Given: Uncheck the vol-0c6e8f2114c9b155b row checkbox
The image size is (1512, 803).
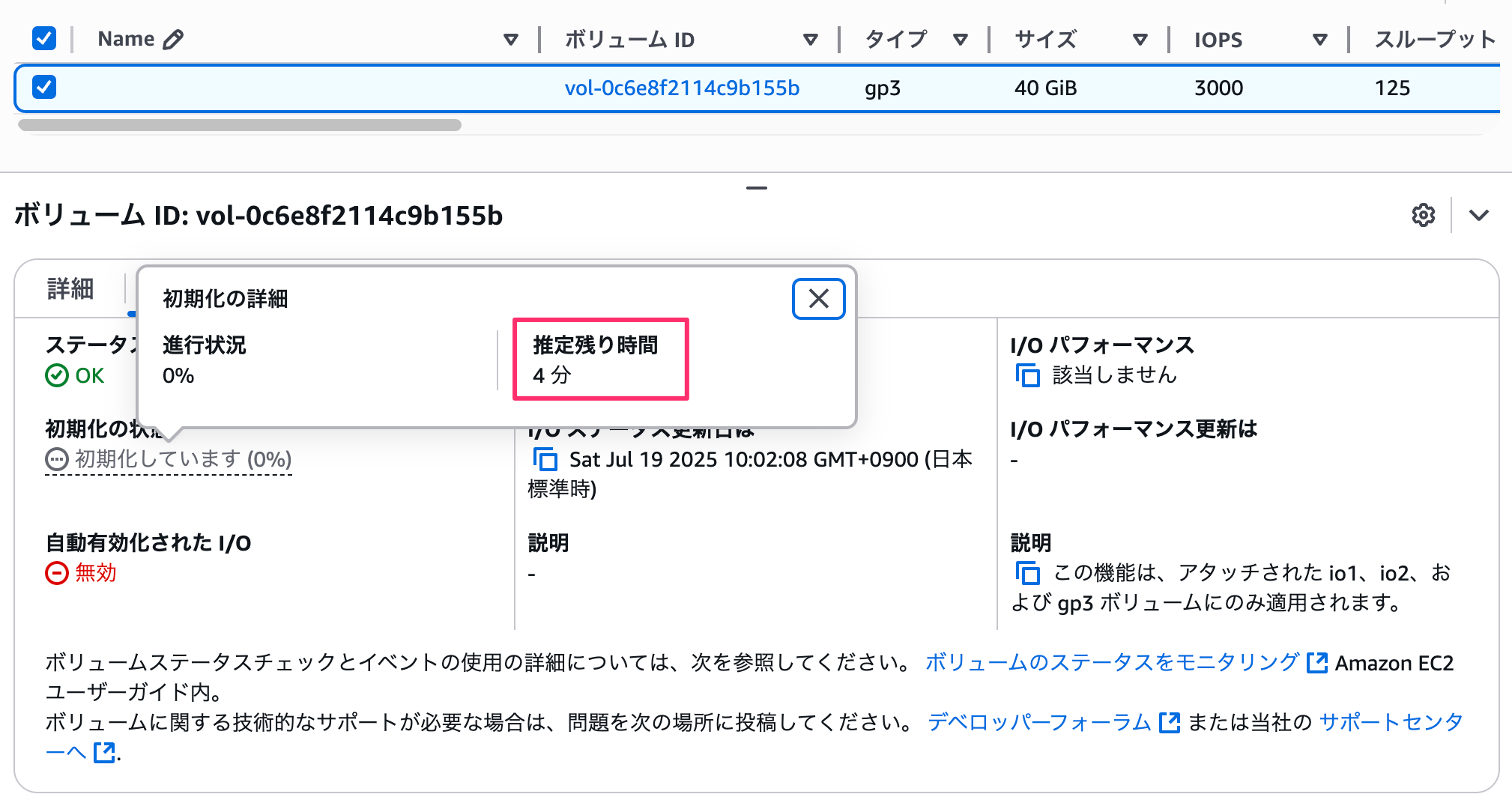Looking at the screenshot, I should (44, 87).
